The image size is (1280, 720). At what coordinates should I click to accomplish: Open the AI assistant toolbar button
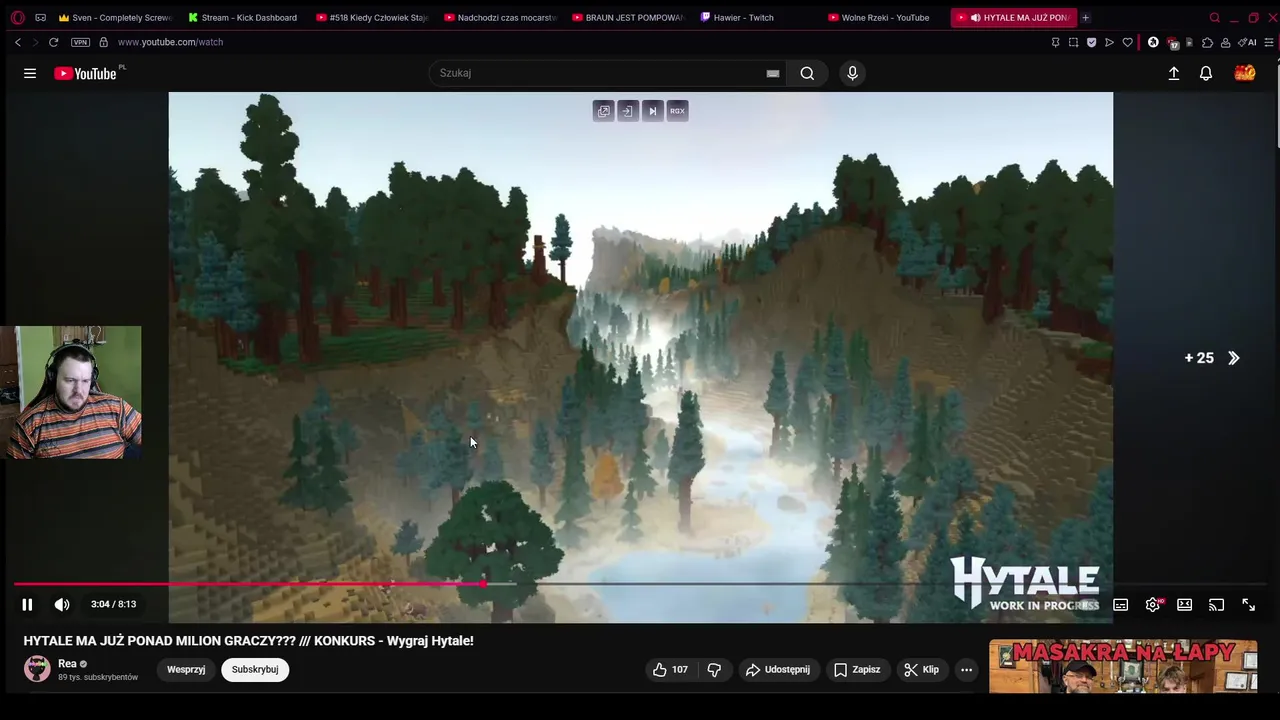click(1247, 42)
